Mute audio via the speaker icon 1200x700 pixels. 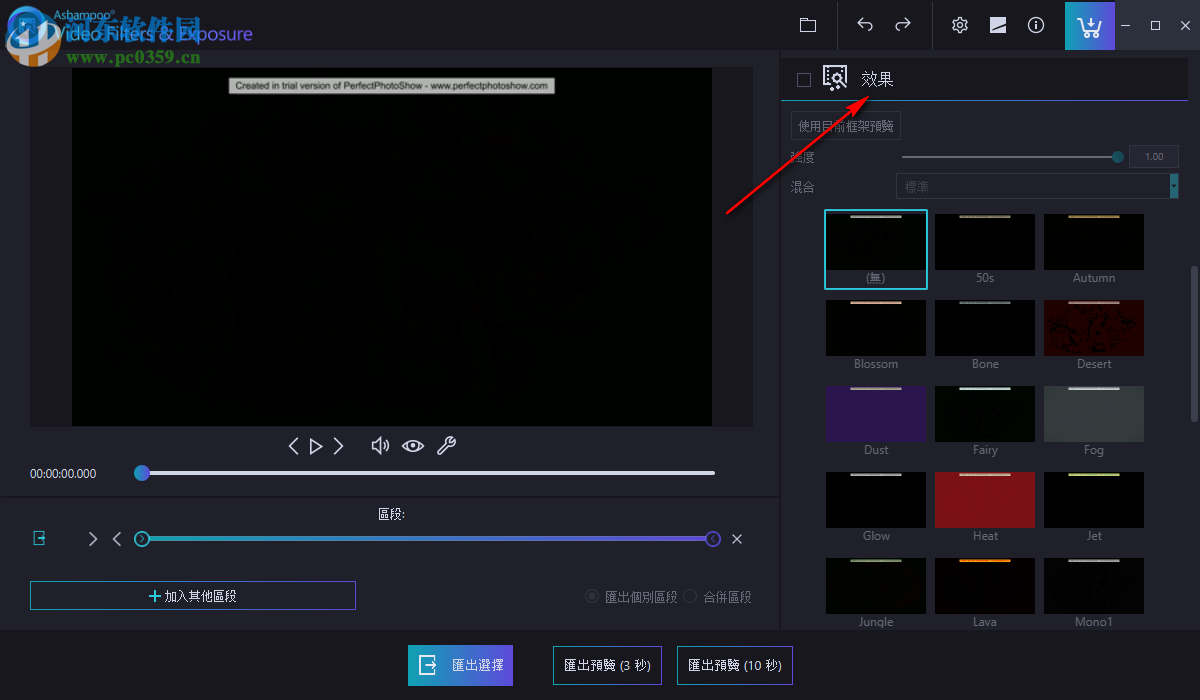380,445
